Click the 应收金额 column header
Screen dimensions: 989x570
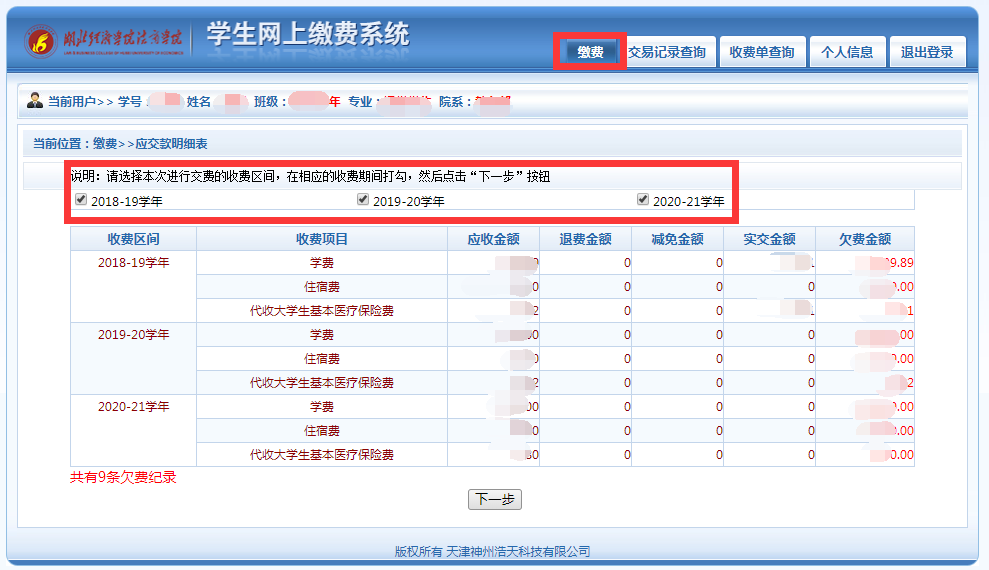493,239
